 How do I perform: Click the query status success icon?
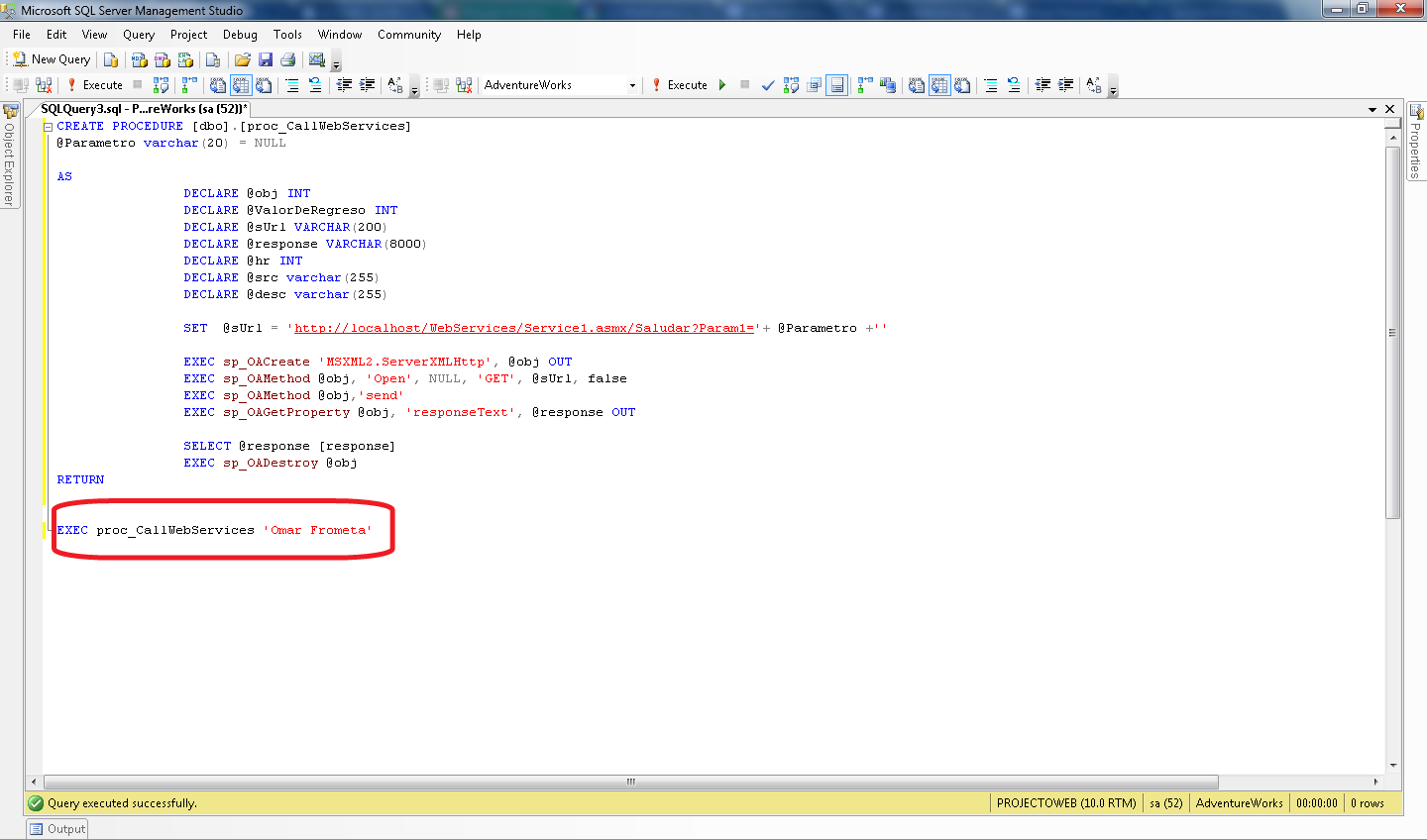[x=36, y=803]
